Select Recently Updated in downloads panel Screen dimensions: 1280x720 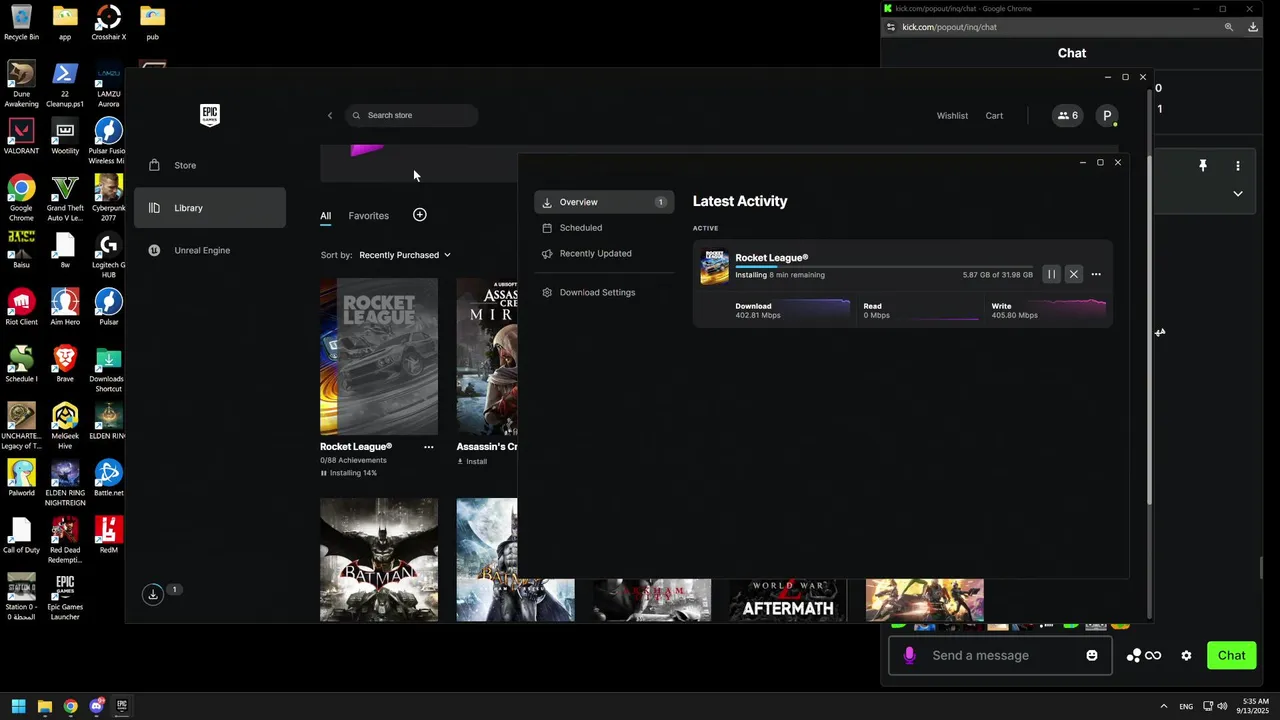coord(604,253)
